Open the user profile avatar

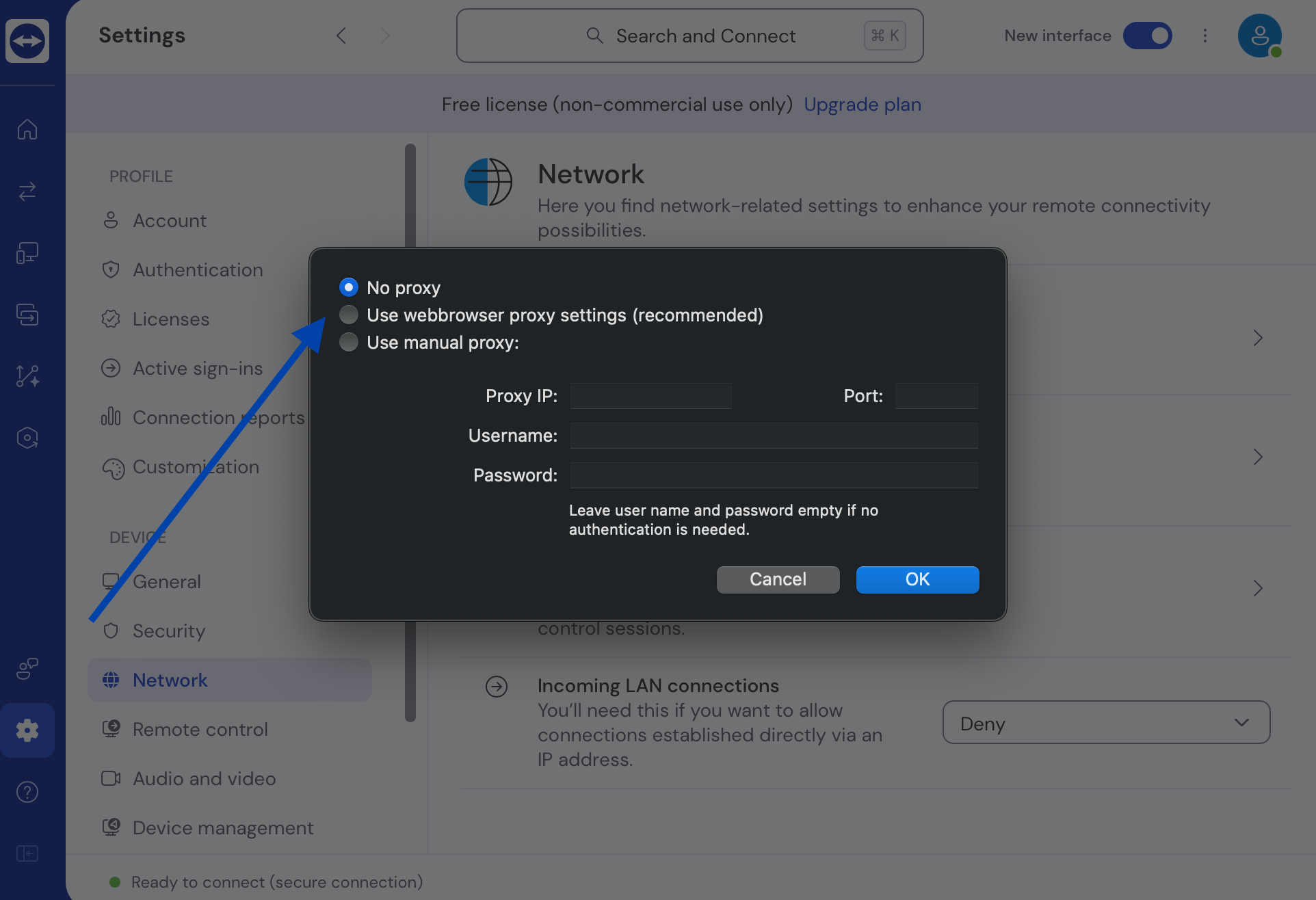pos(1260,36)
